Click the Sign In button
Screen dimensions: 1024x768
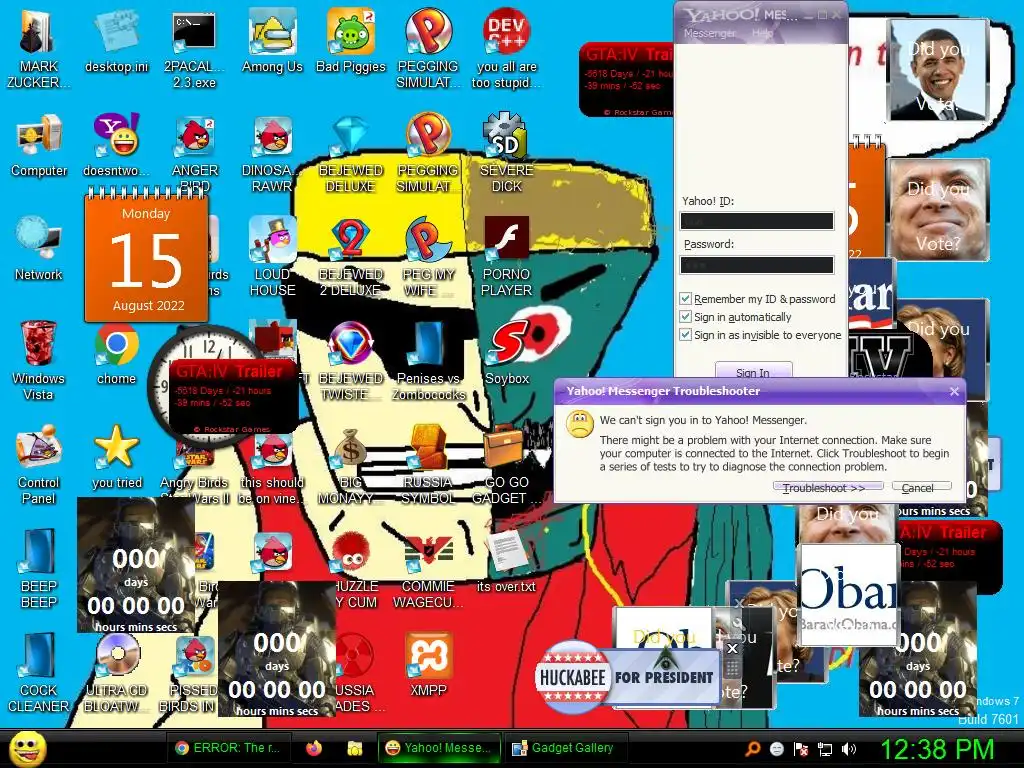click(x=754, y=371)
